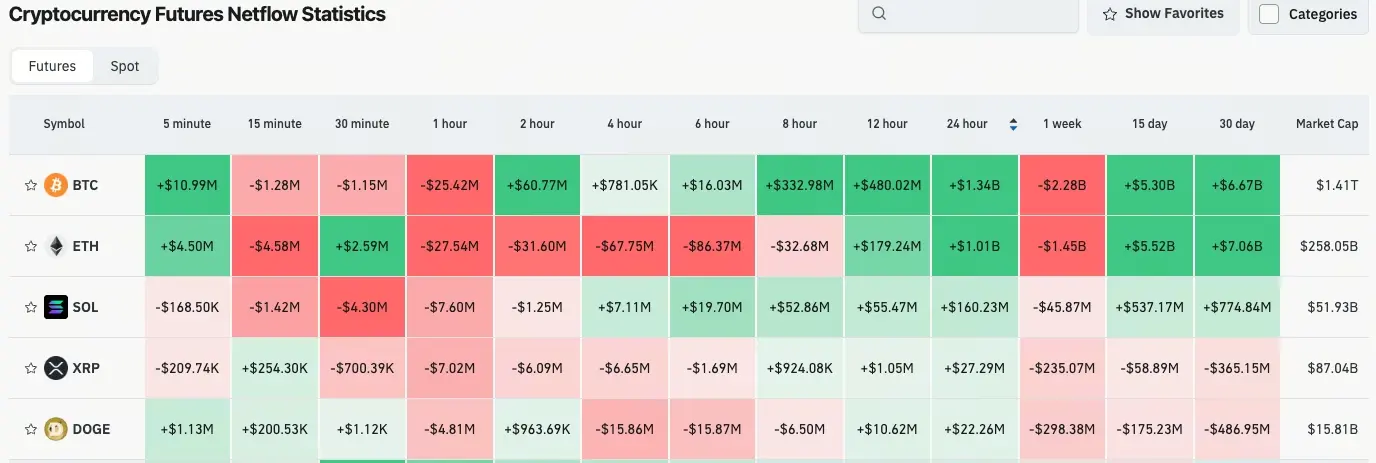Click DOGE 2 hour cell +$963.69K
Viewport: 1376px width, 463px height.
coord(537,429)
